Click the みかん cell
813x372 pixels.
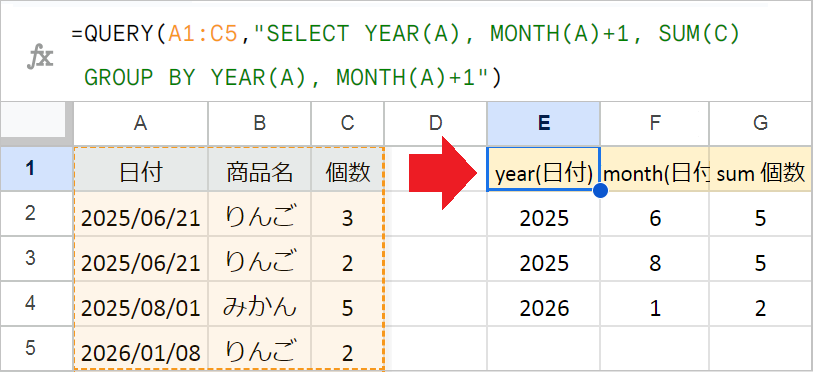click(260, 304)
